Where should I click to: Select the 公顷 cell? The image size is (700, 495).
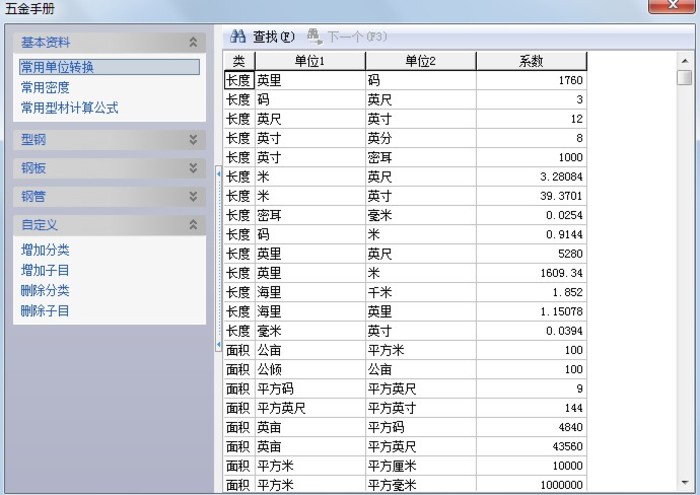coord(310,370)
